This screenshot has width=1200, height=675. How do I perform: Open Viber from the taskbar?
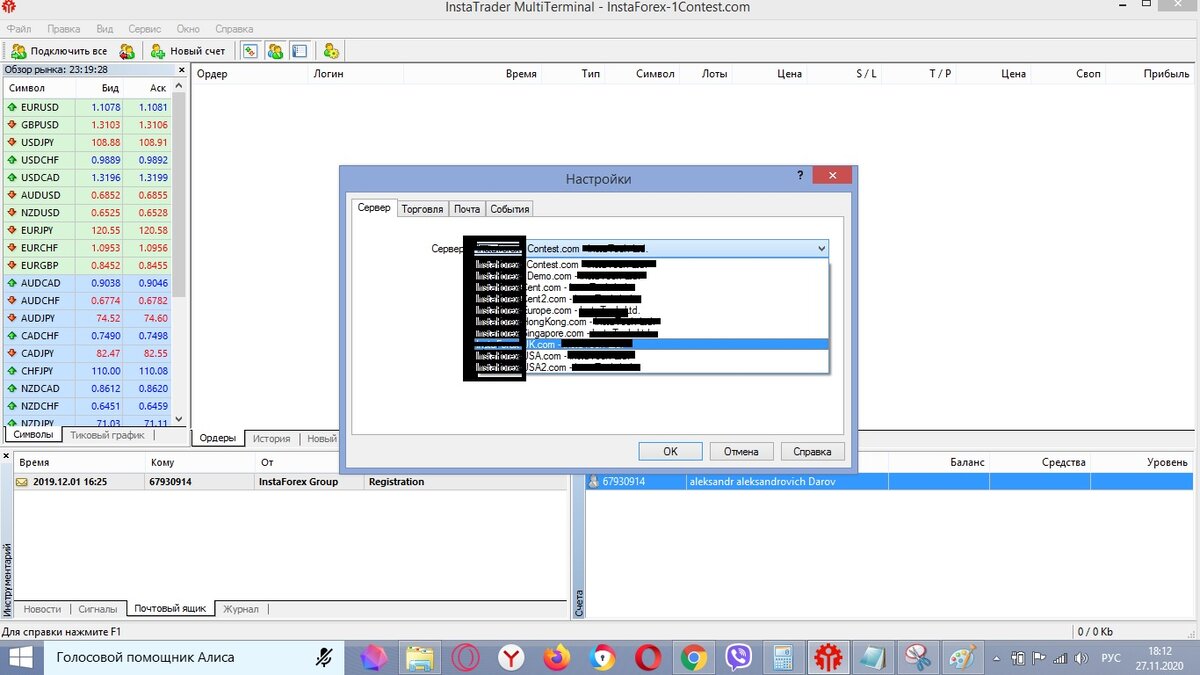tap(740, 657)
